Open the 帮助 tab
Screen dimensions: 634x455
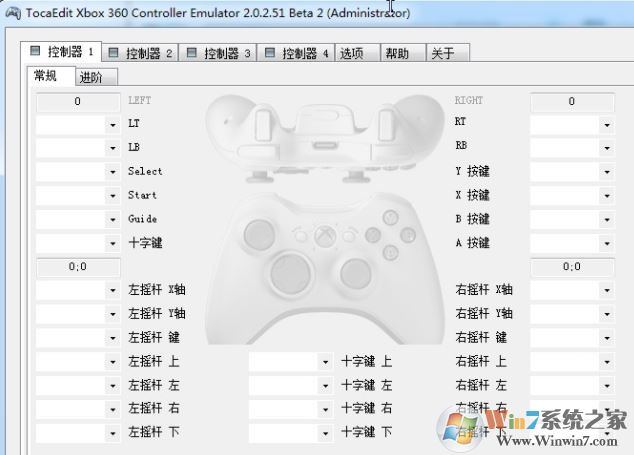click(403, 53)
